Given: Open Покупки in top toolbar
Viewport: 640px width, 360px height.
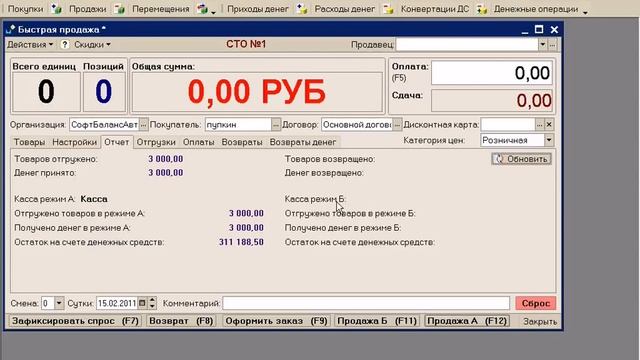Looking at the screenshot, I should (x=25, y=9).
